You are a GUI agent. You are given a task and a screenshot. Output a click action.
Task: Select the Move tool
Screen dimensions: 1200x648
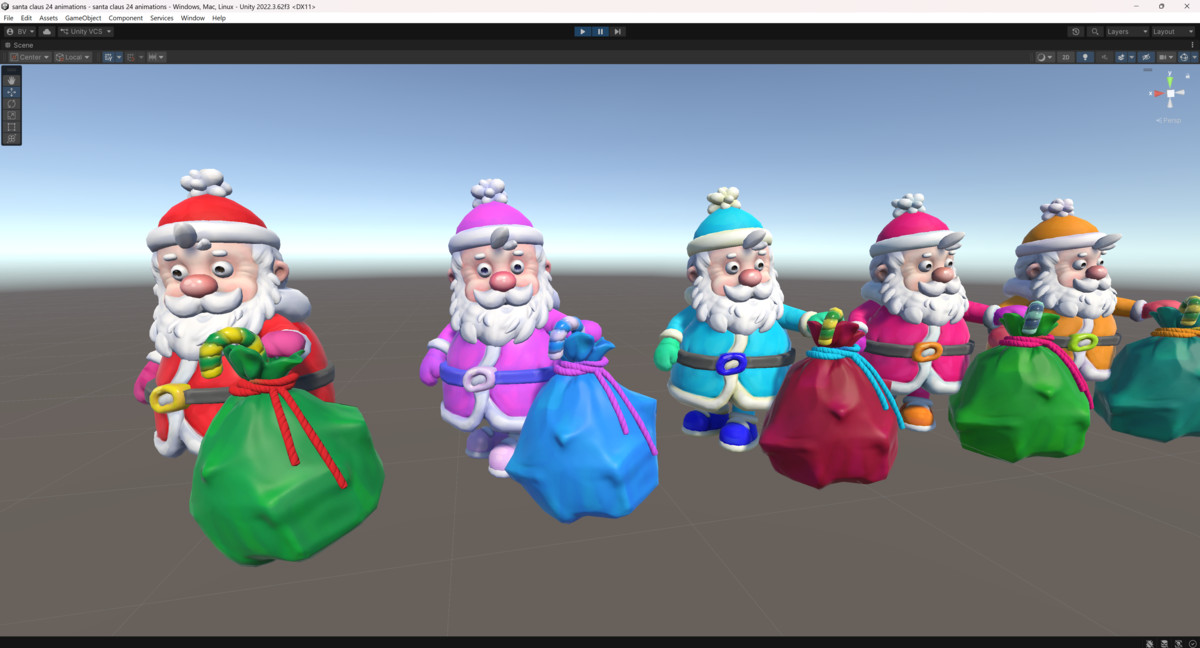[x=11, y=92]
